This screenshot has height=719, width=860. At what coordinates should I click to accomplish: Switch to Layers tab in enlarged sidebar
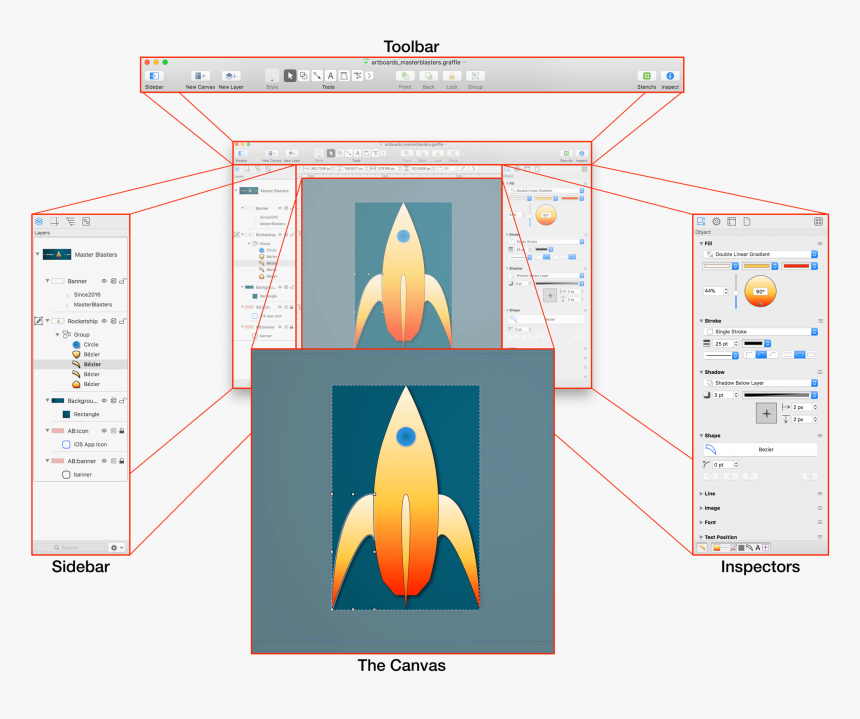[39, 222]
